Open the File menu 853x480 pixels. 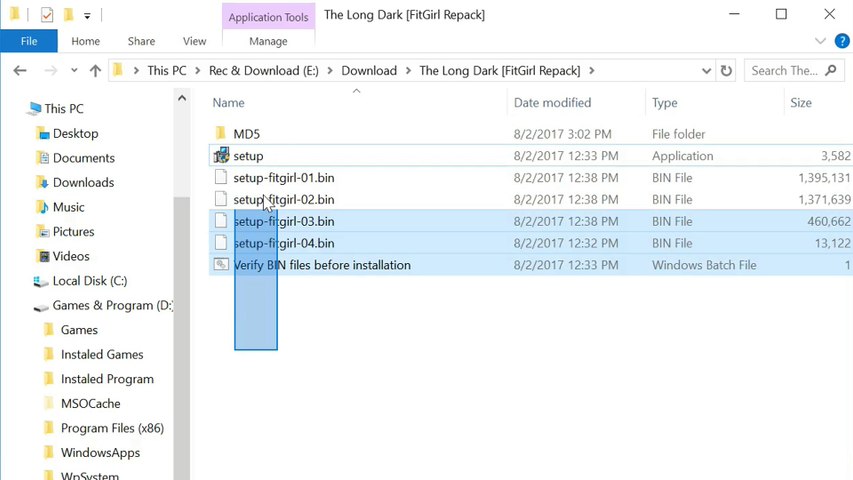pyautogui.click(x=29, y=41)
